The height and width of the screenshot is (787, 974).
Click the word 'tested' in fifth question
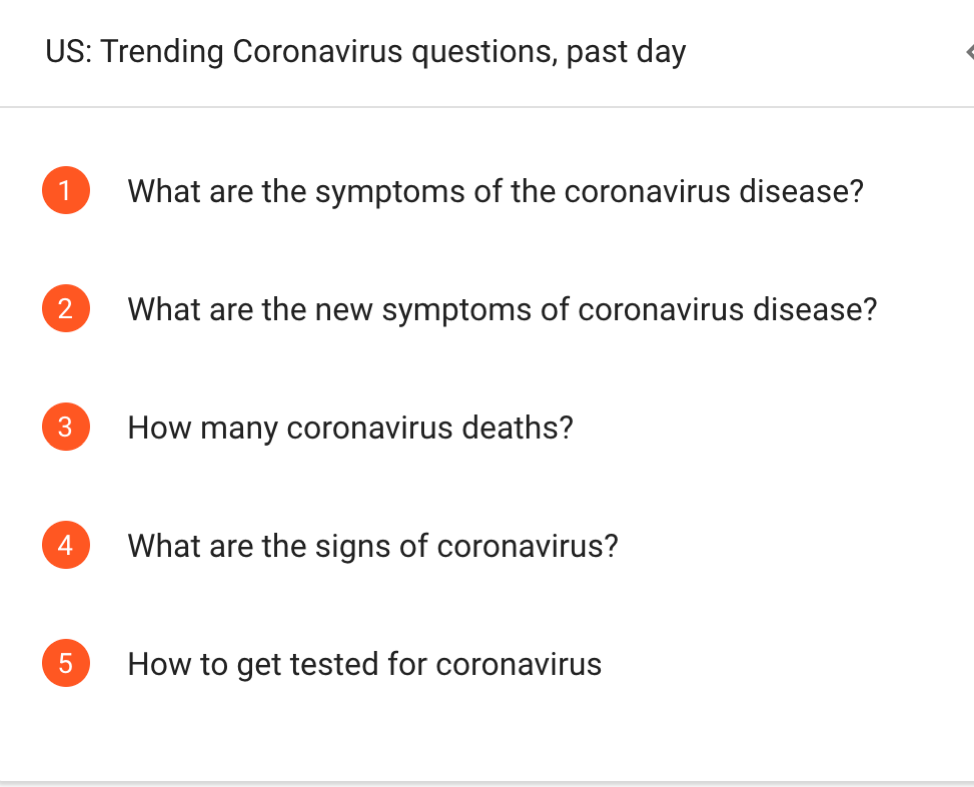[334, 663]
